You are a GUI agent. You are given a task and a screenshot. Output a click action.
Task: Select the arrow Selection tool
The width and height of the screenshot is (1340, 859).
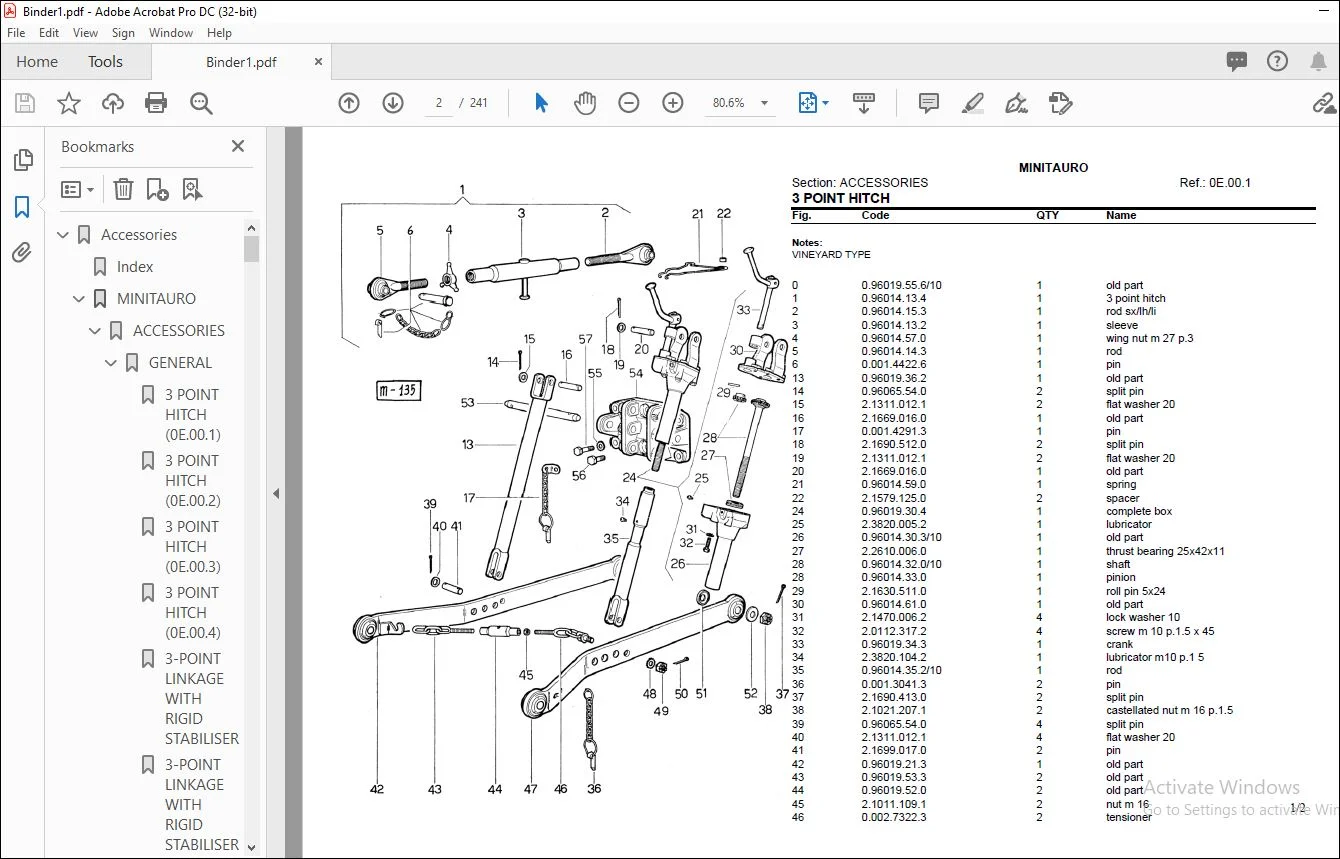541,103
